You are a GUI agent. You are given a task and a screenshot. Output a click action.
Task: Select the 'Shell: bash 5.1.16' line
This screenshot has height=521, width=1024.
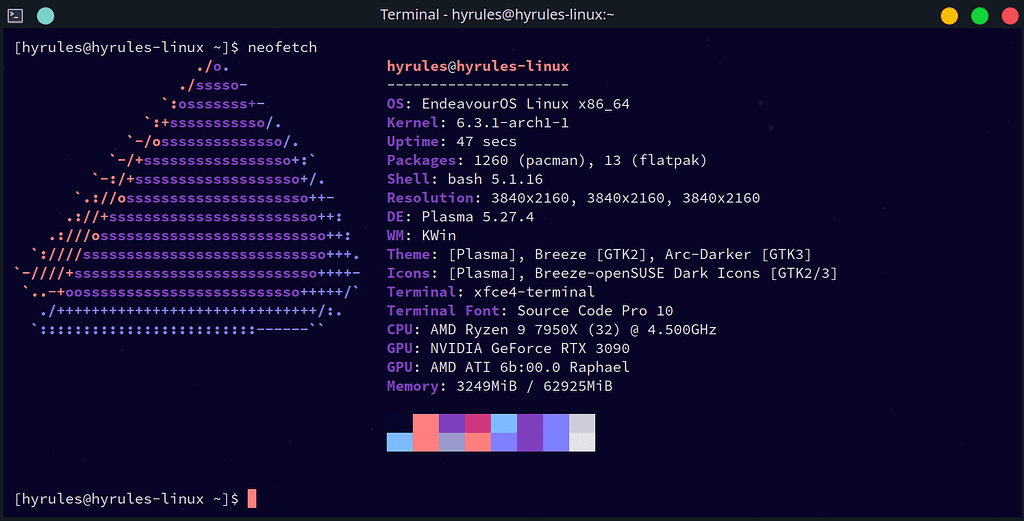464,179
